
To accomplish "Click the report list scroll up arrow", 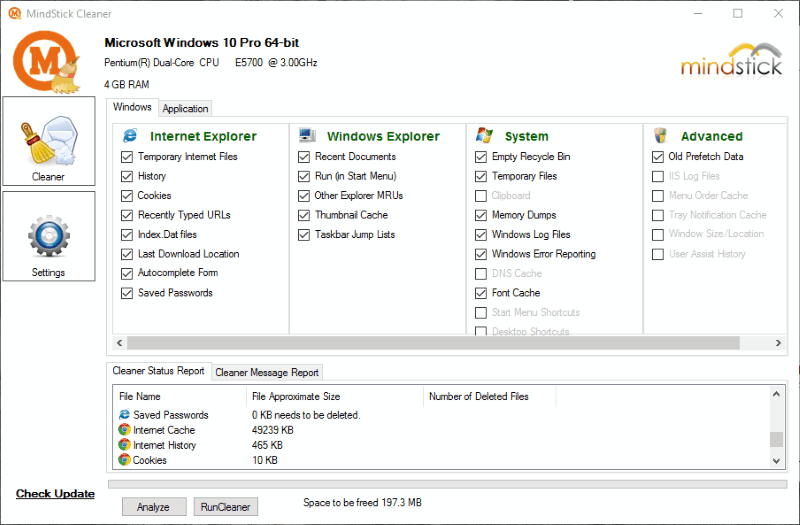I will click(x=776, y=394).
